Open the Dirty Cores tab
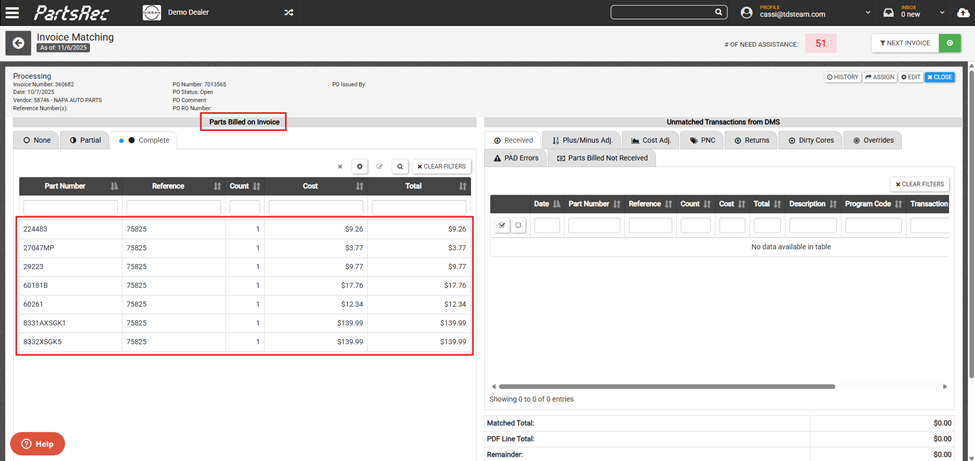 tap(811, 141)
